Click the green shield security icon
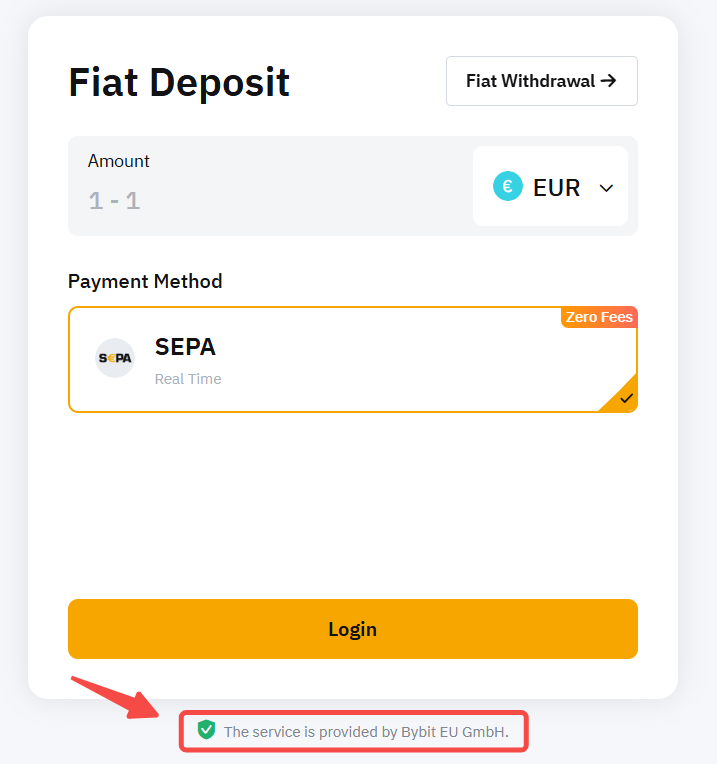Viewport: 717px width, 764px height. pos(206,730)
